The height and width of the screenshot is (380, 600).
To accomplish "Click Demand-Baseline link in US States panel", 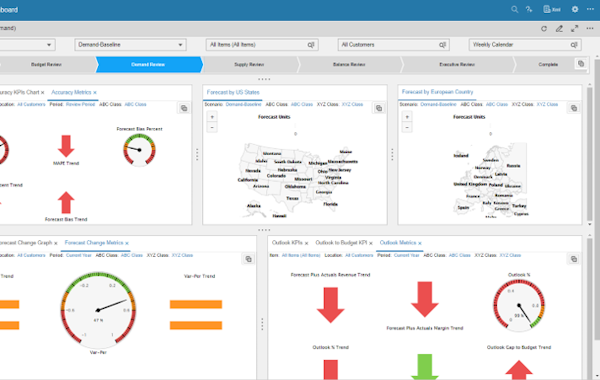I will point(243,104).
